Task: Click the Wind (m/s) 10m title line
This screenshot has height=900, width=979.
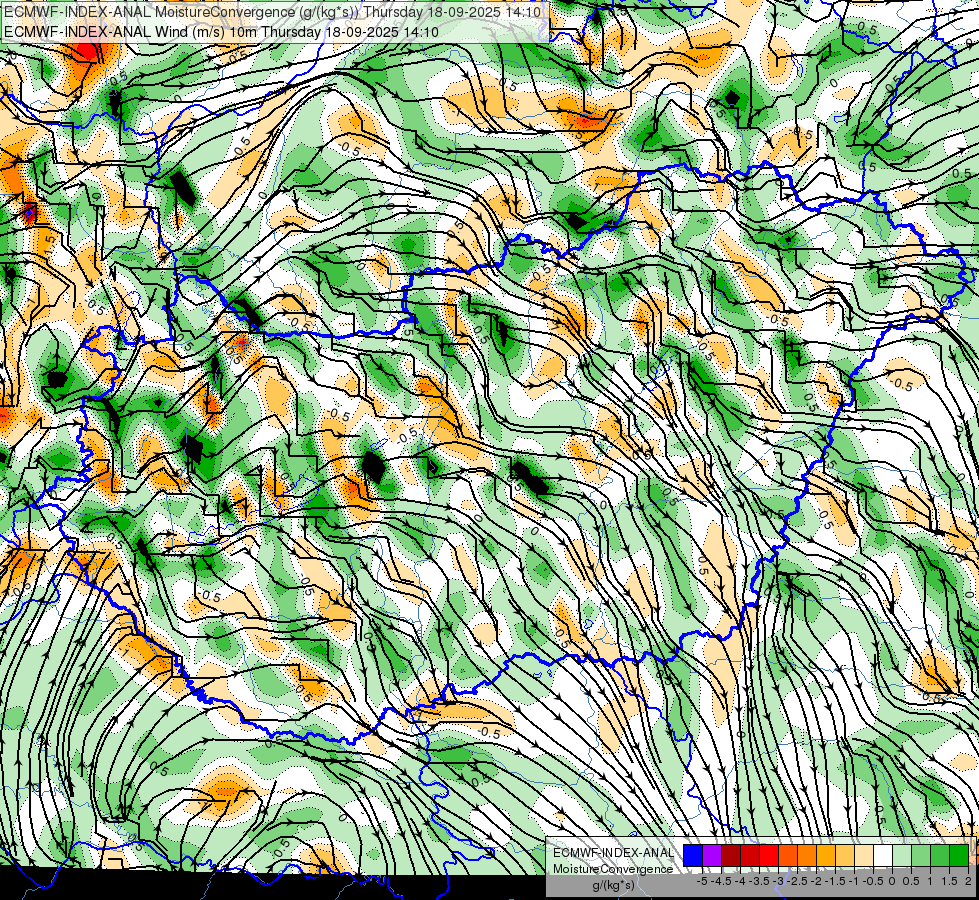Action: click(221, 31)
